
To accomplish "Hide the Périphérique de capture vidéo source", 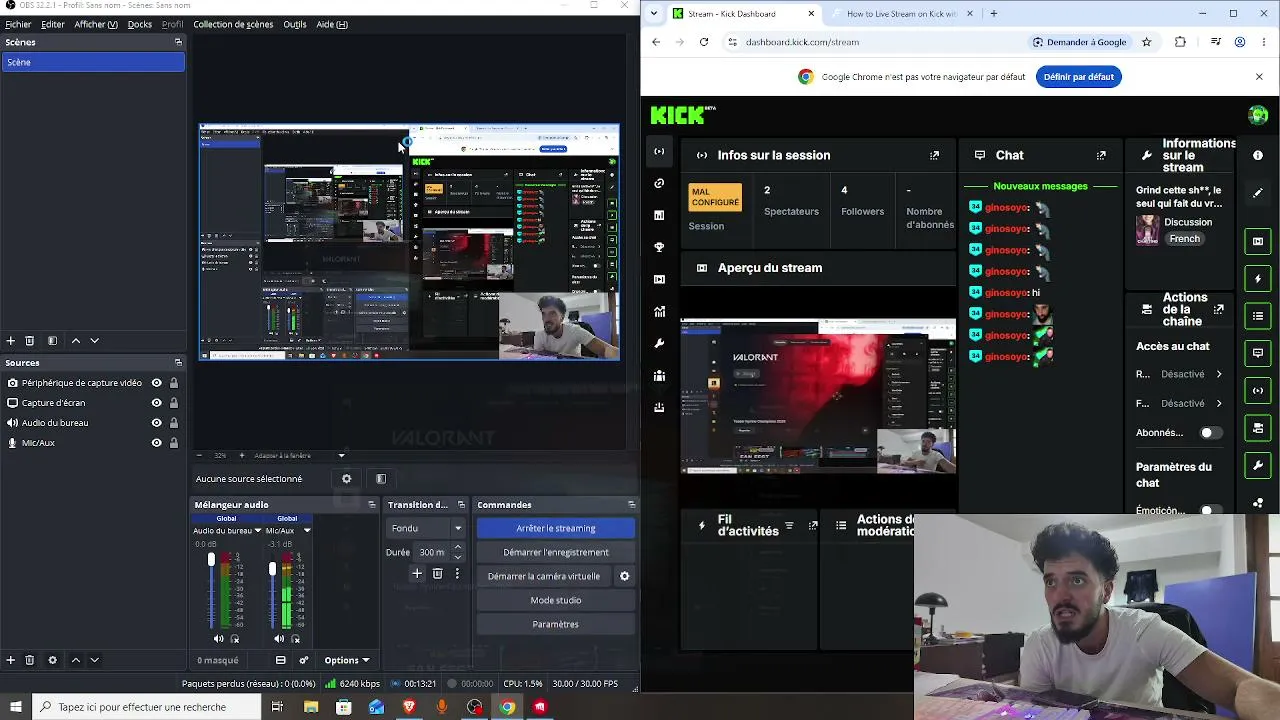I will (x=156, y=383).
